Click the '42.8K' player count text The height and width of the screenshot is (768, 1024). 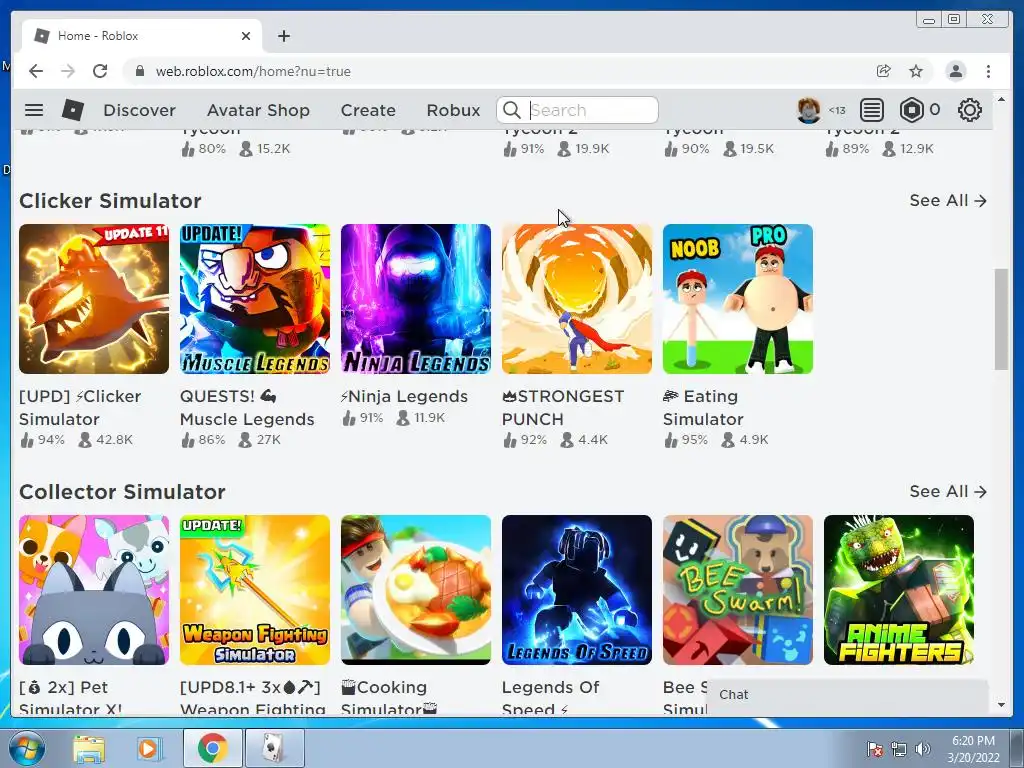(114, 440)
